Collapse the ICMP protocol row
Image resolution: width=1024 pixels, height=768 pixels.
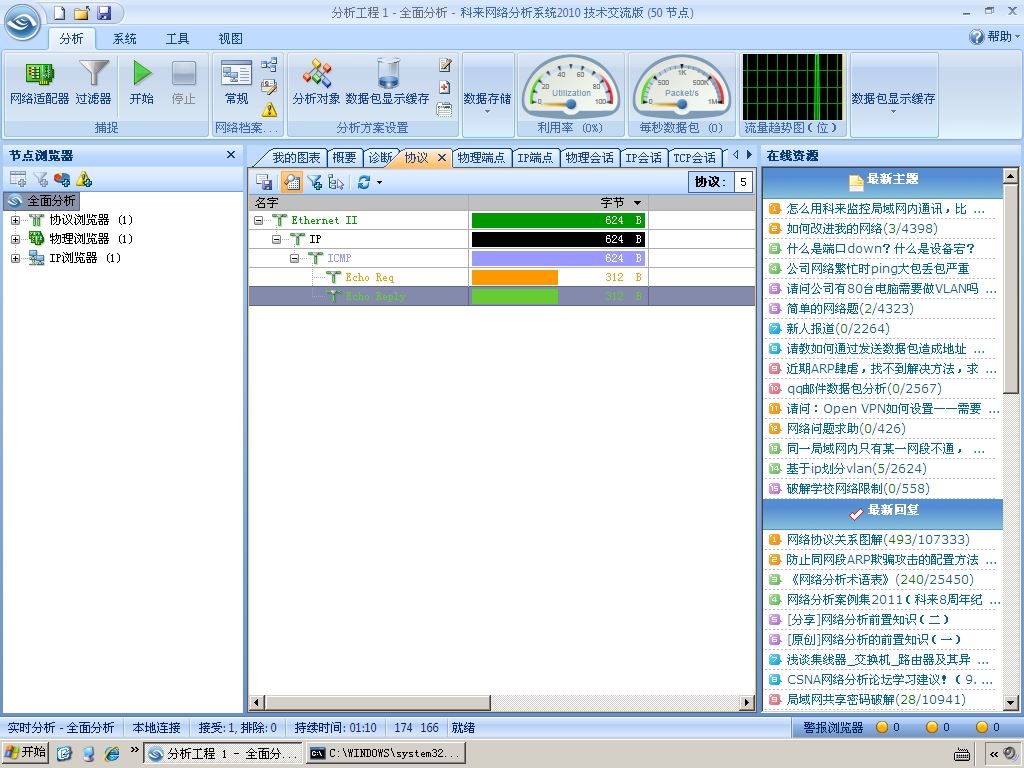click(295, 259)
